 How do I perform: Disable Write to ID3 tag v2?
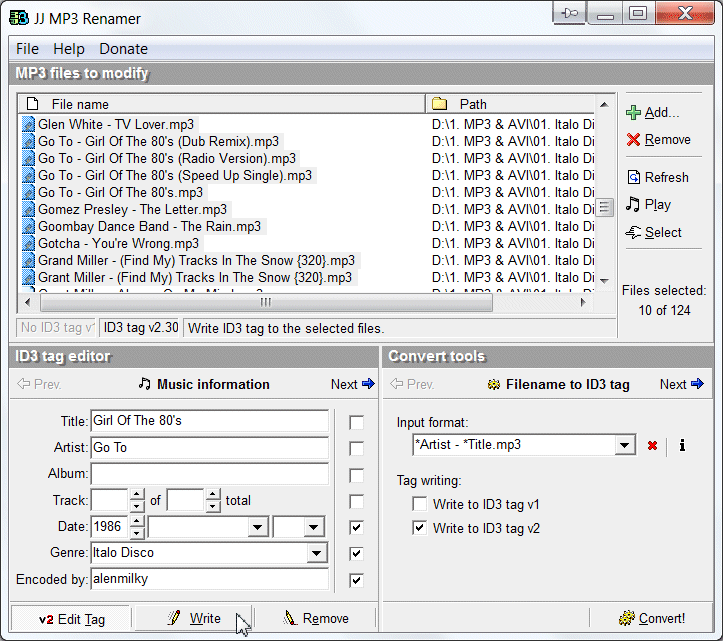(420, 528)
